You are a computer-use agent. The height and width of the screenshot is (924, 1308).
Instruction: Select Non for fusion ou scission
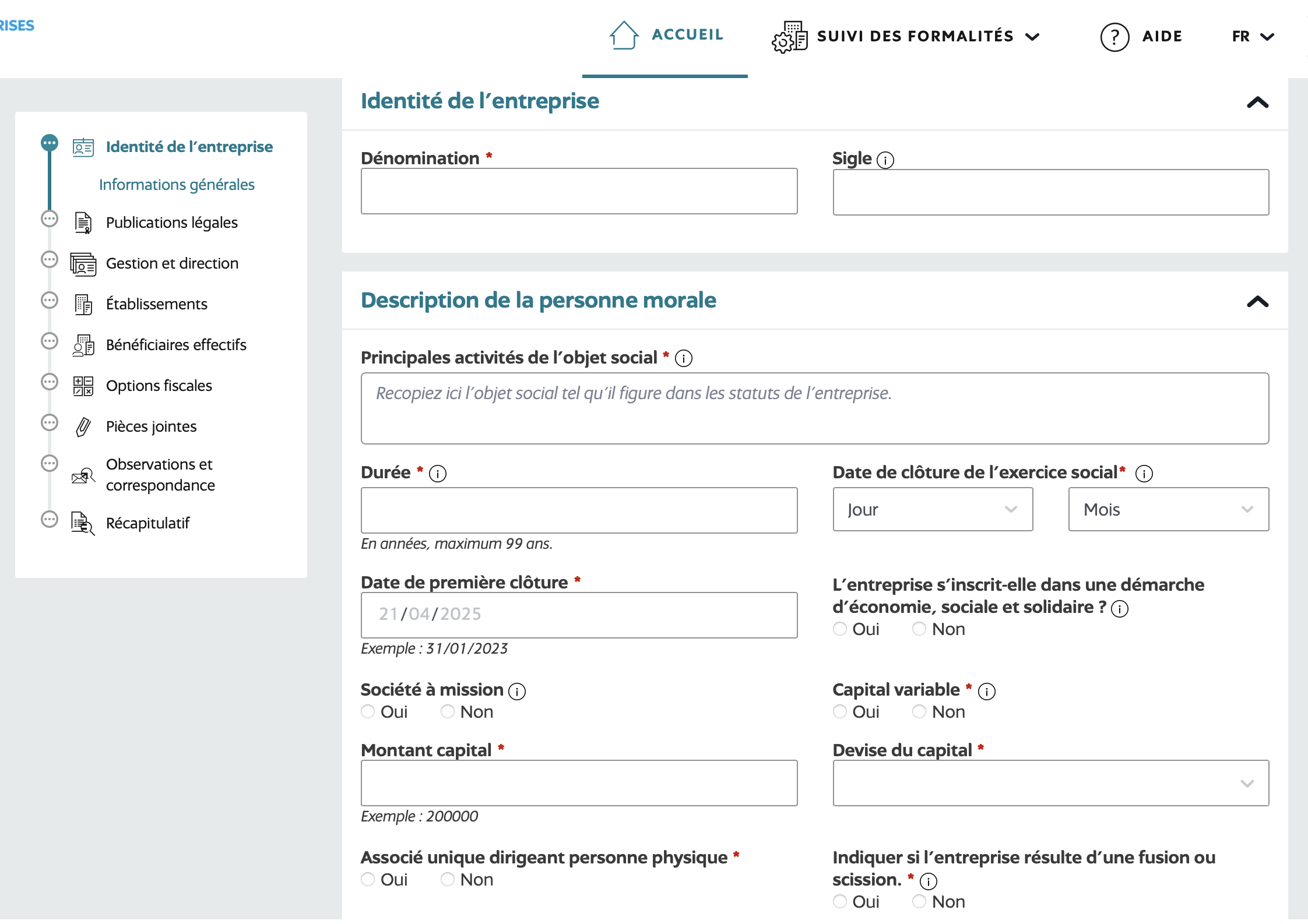point(919,902)
